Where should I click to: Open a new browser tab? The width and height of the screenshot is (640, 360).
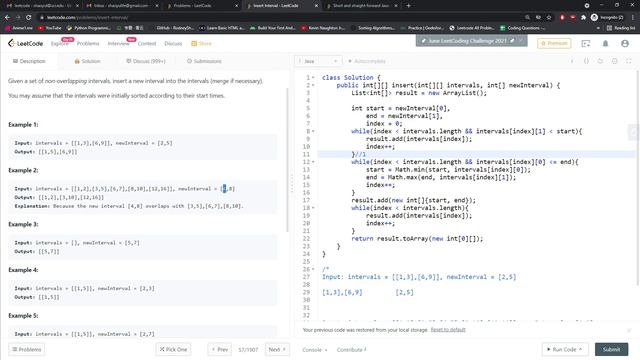tap(409, 6)
